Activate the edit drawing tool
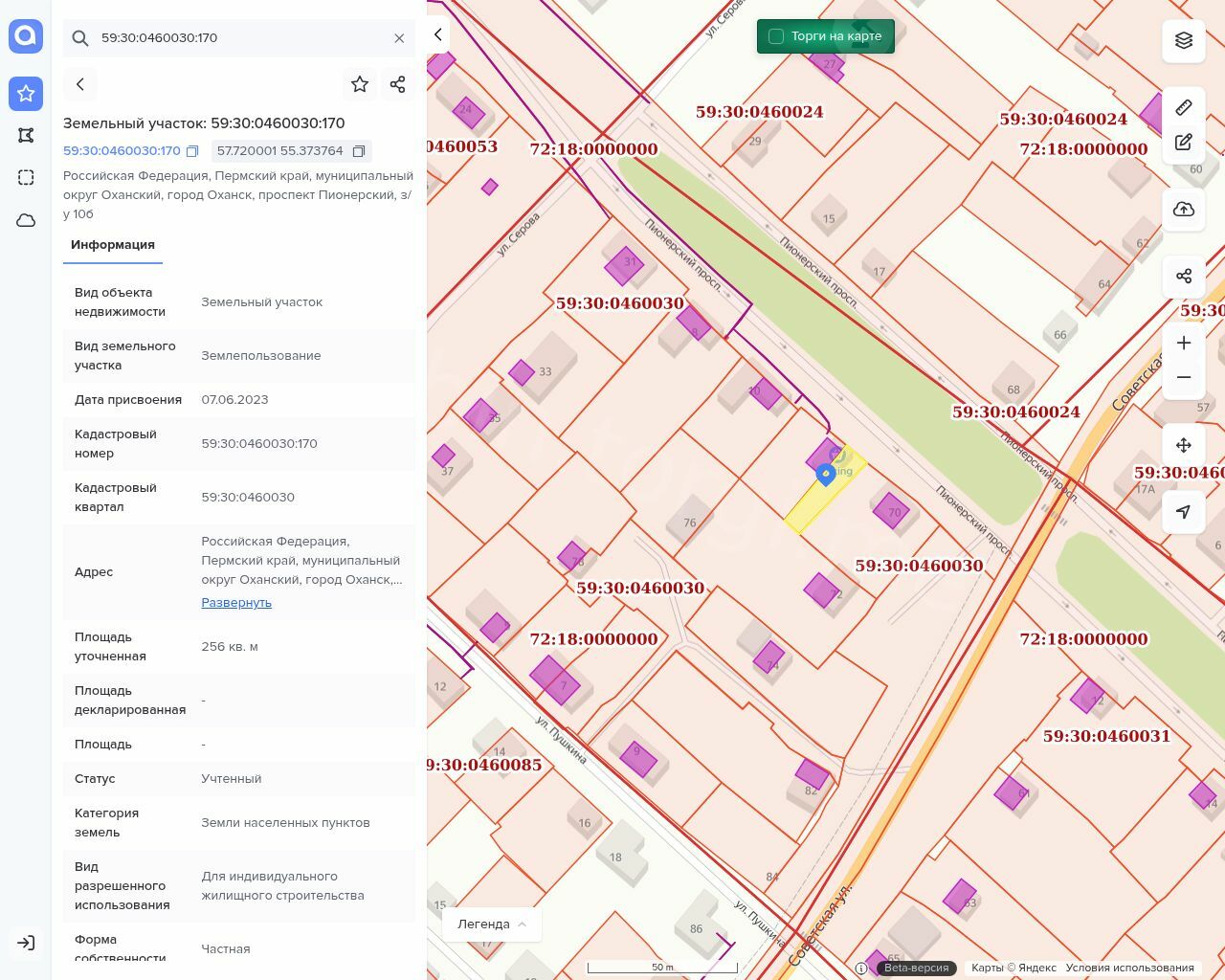The image size is (1225, 980). pyautogui.click(x=1184, y=142)
